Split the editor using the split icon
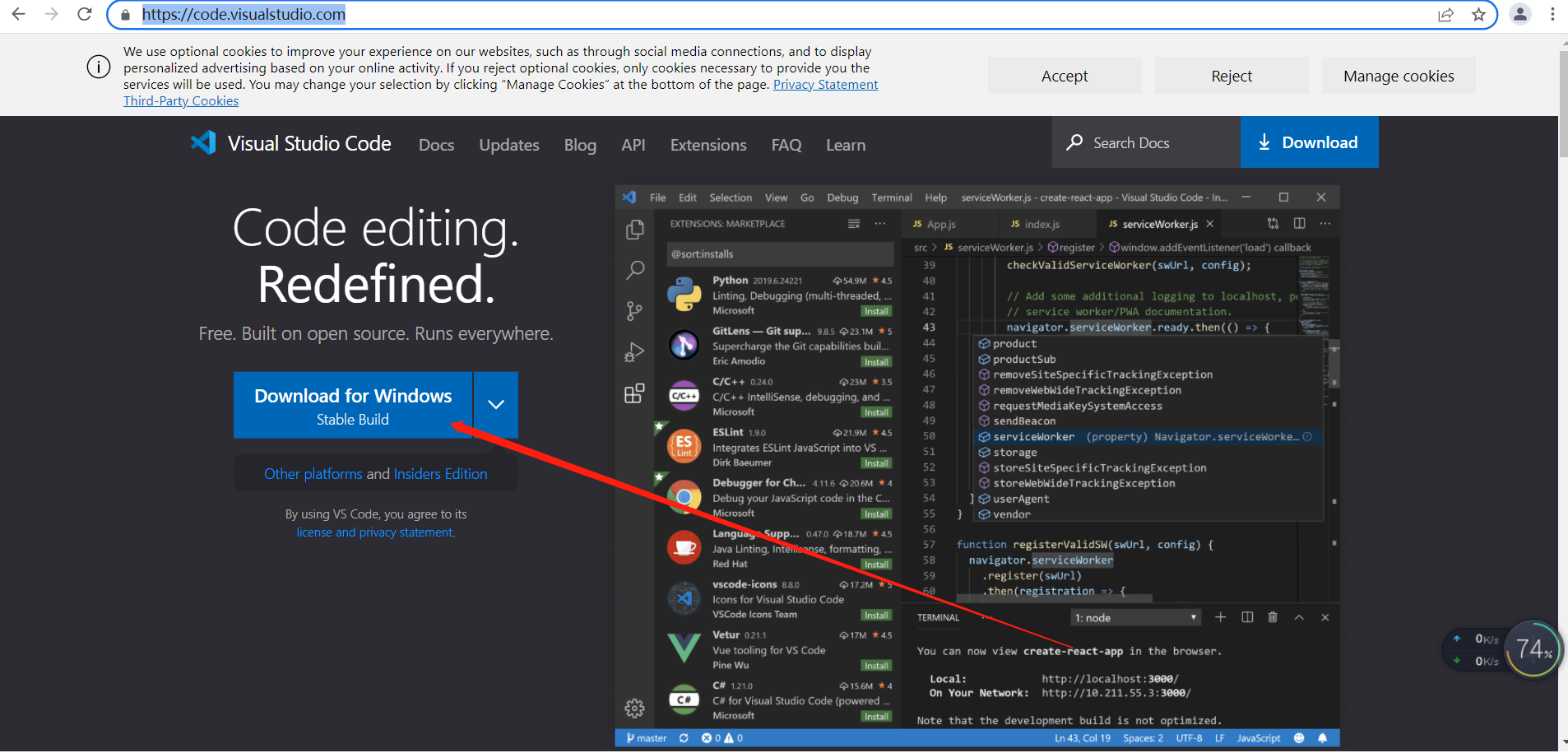The width and height of the screenshot is (1568, 753). pyautogui.click(x=1299, y=223)
